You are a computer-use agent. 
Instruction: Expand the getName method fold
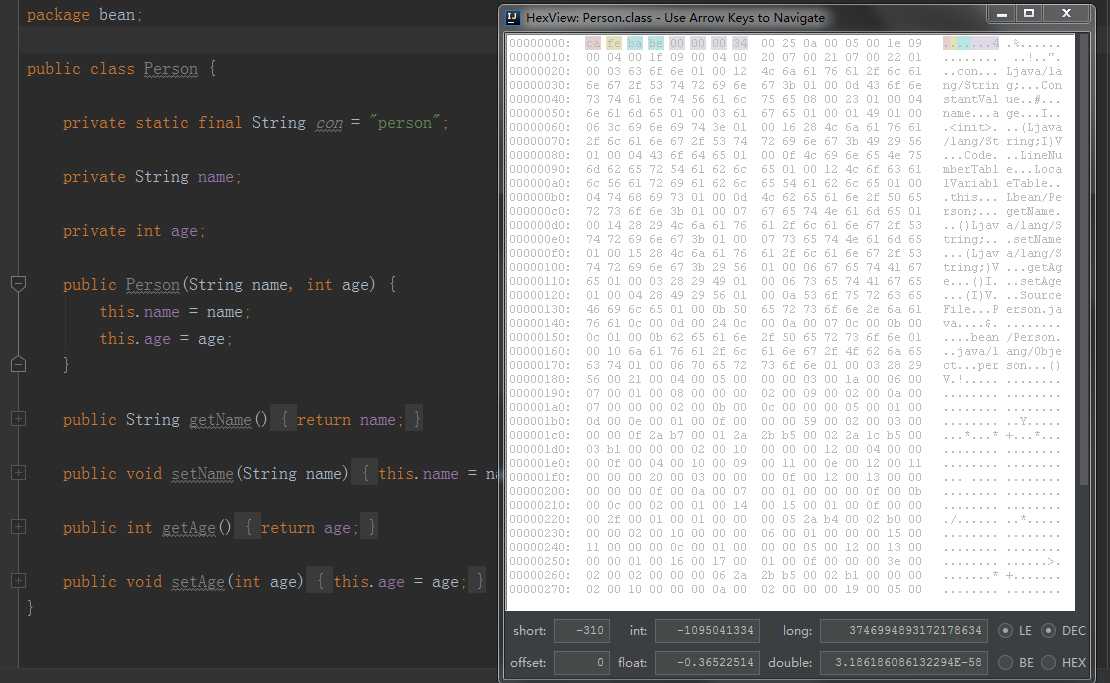[19, 419]
